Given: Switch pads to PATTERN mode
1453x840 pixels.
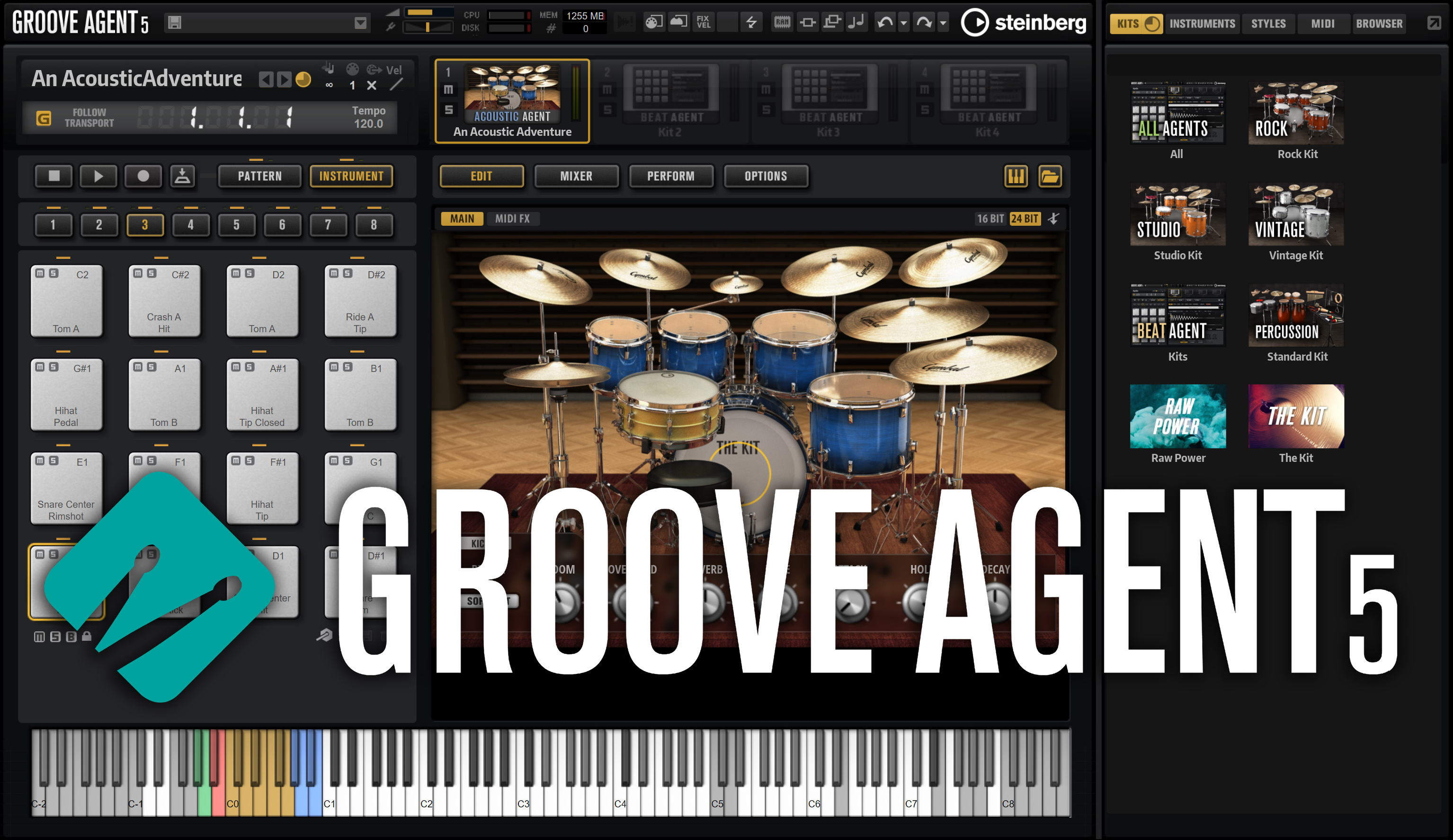Looking at the screenshot, I should click(x=259, y=176).
